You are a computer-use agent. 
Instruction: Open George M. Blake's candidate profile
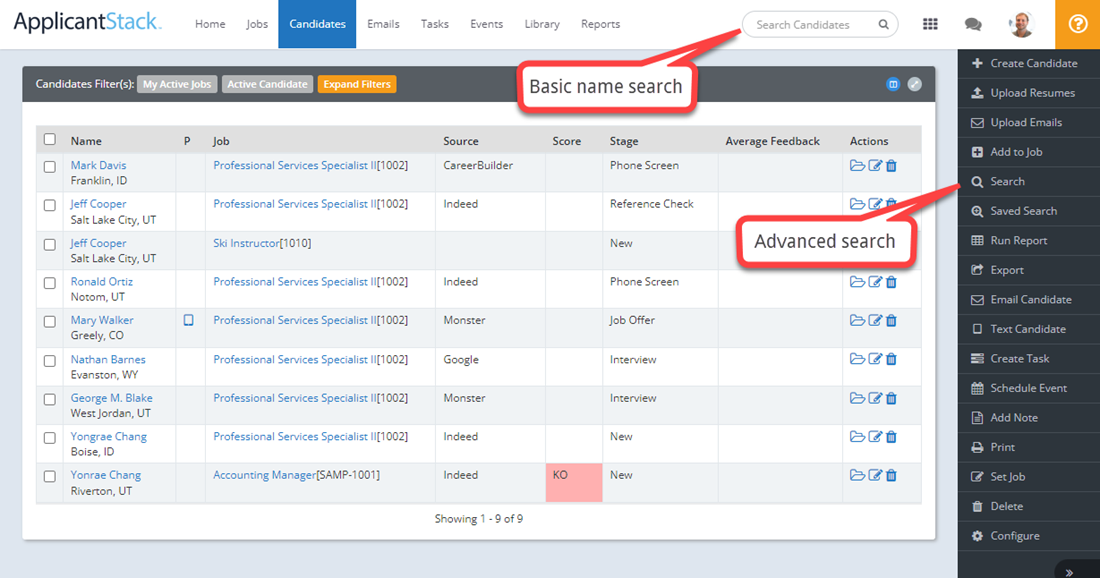[111, 398]
